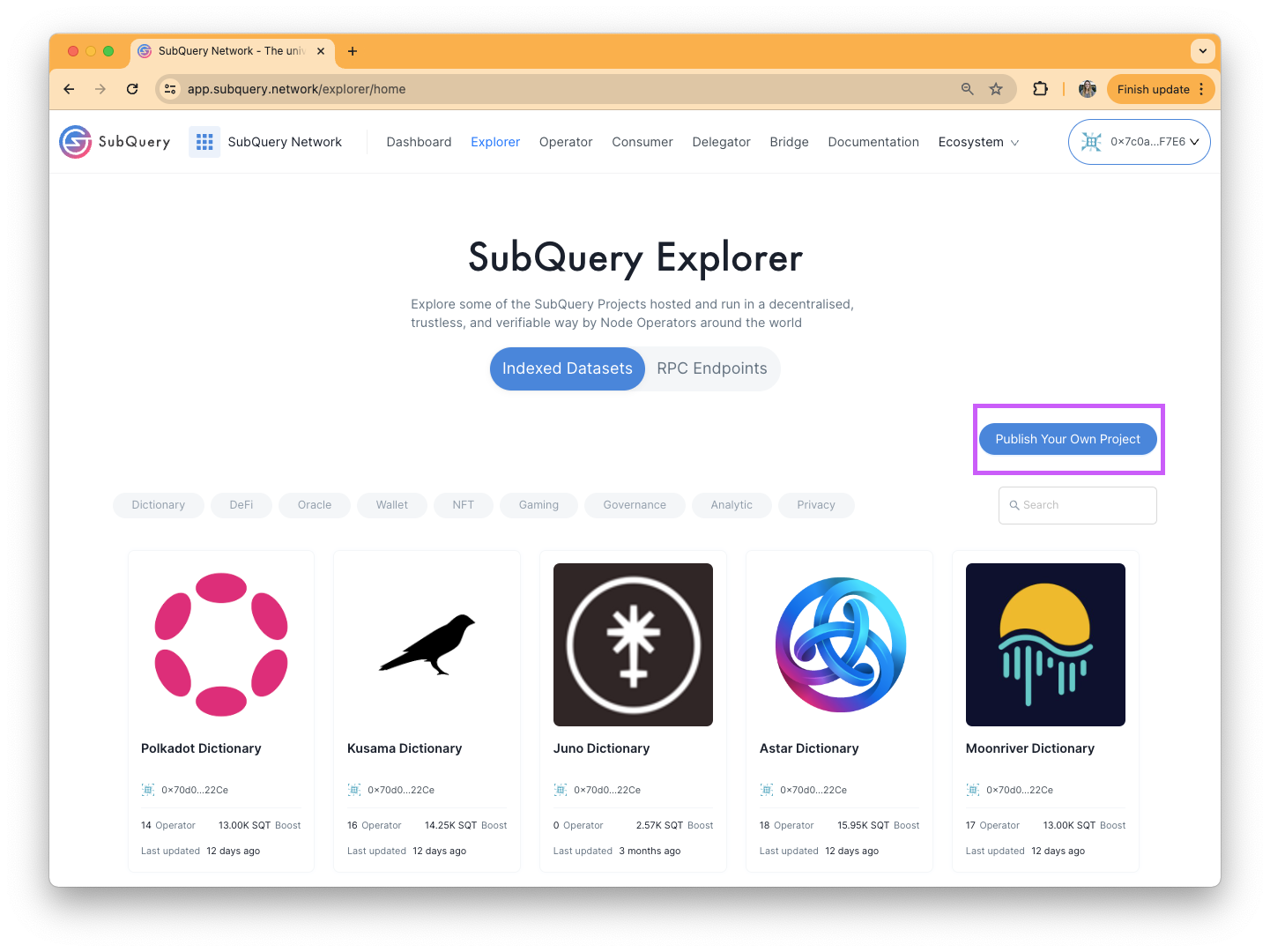
Task: Click the zoom magnifier icon in address bar
Action: 968,89
